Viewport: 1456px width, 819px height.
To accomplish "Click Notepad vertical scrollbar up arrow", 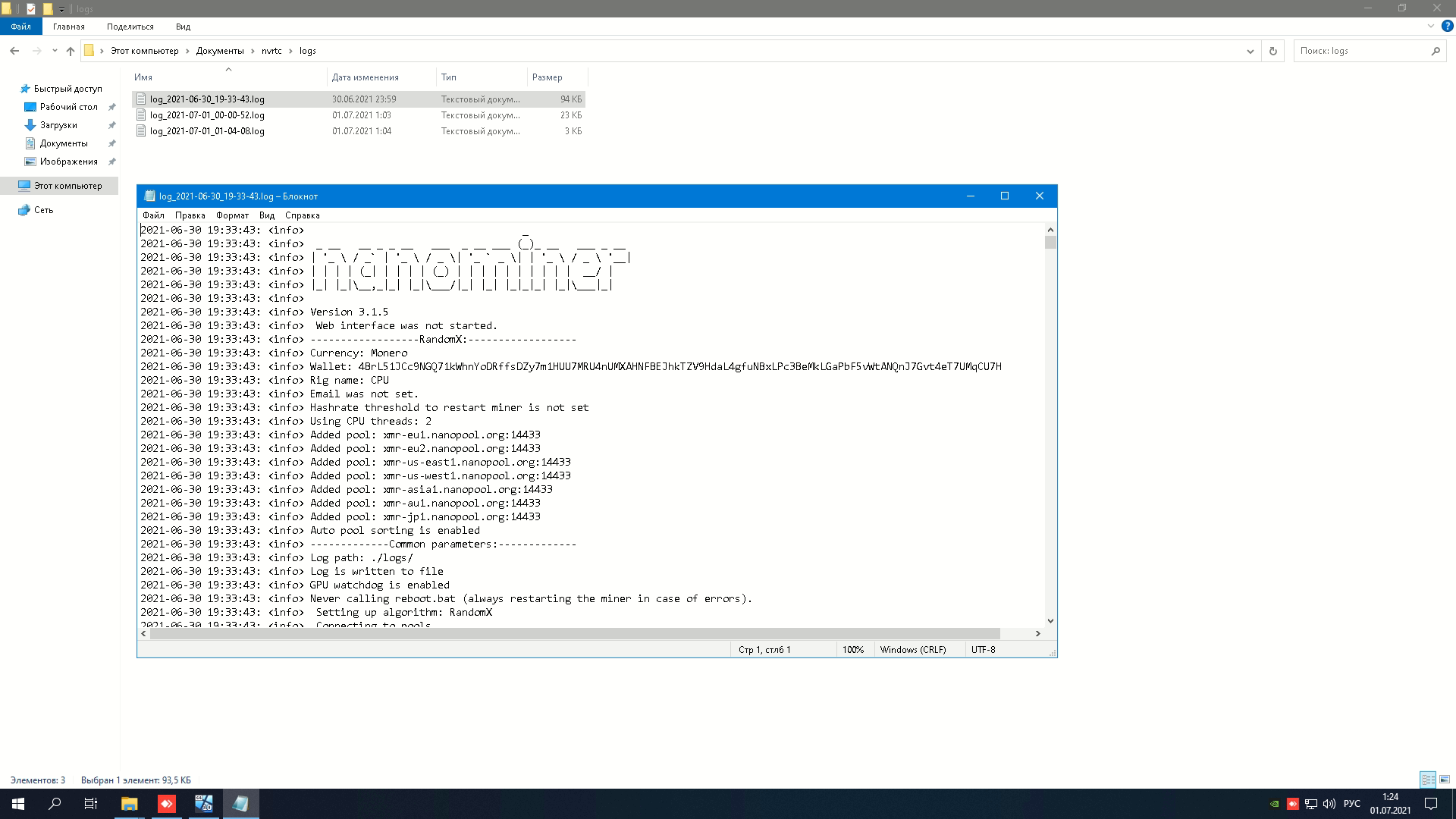I will coord(1050,230).
